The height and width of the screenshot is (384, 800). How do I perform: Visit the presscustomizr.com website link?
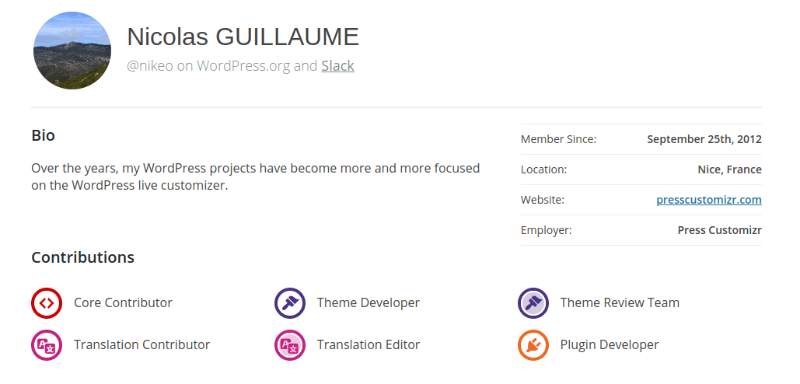pyautogui.click(x=709, y=200)
